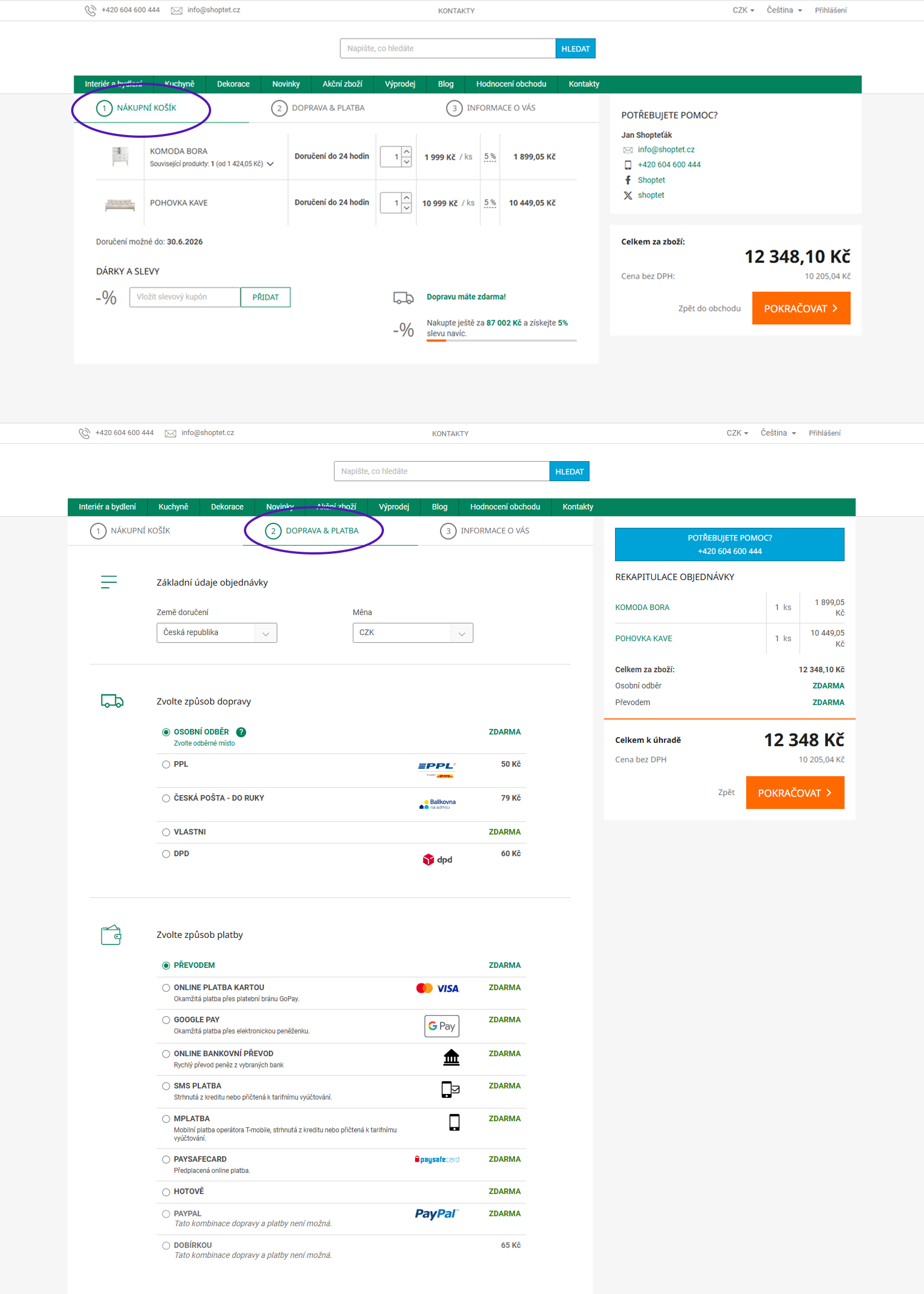Open the Měna currency dropdown

click(x=412, y=632)
